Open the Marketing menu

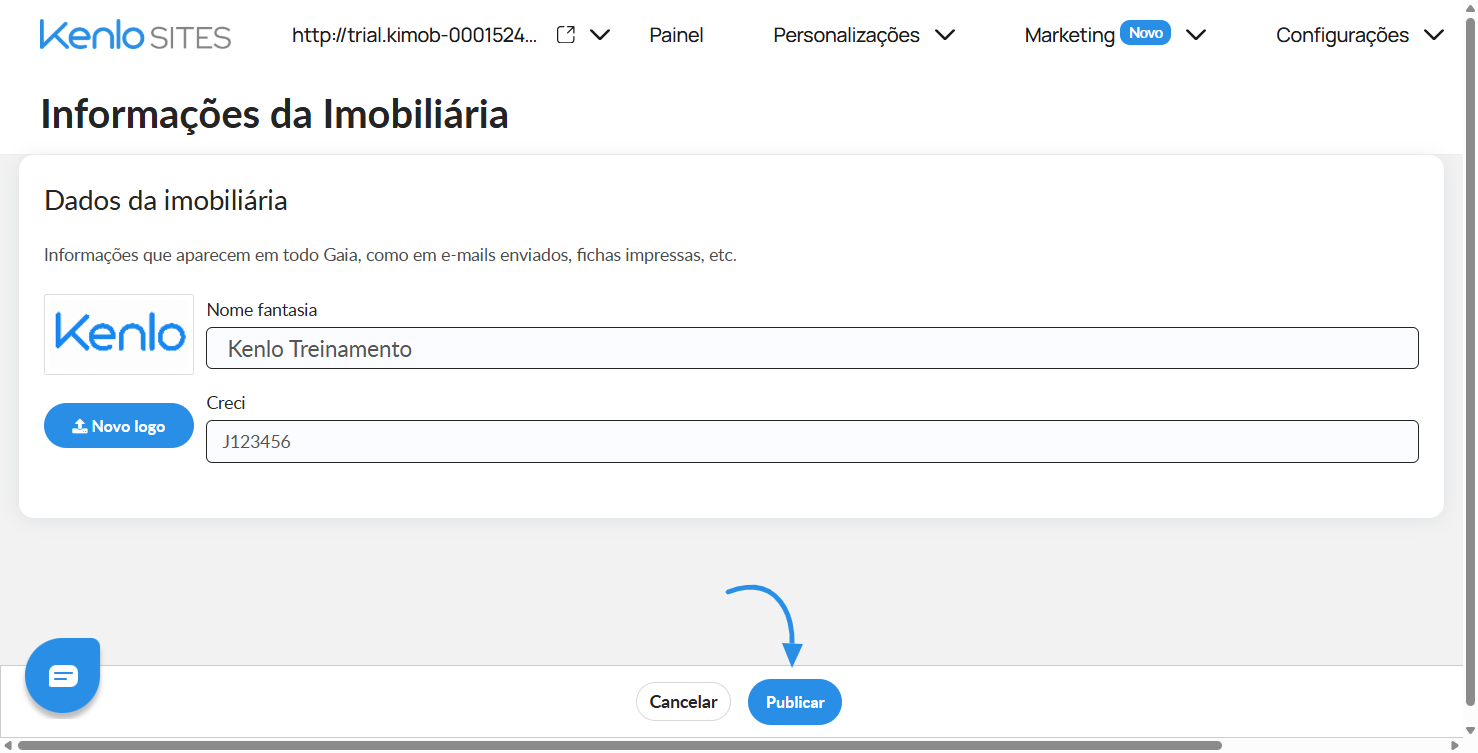(1069, 35)
